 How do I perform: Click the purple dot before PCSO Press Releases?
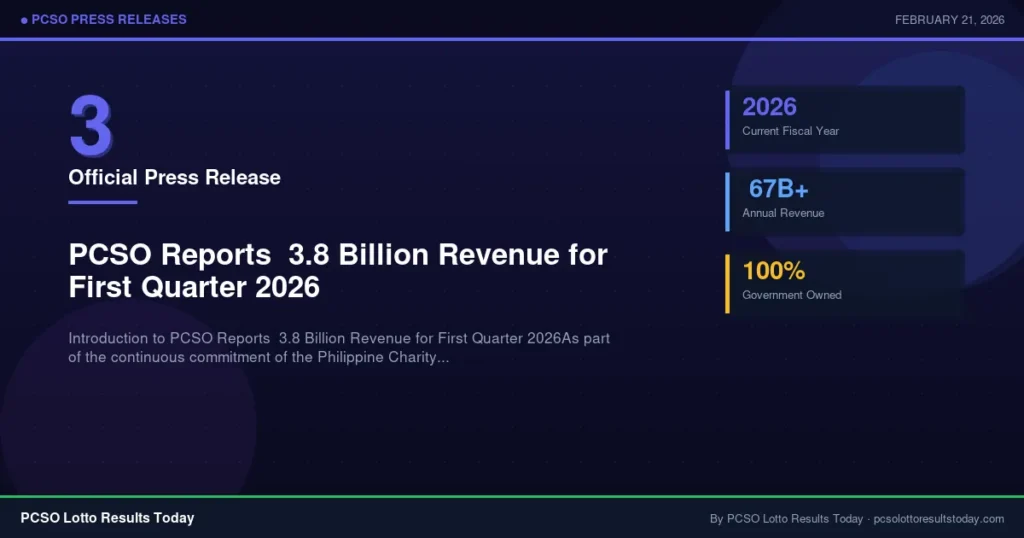coord(24,20)
